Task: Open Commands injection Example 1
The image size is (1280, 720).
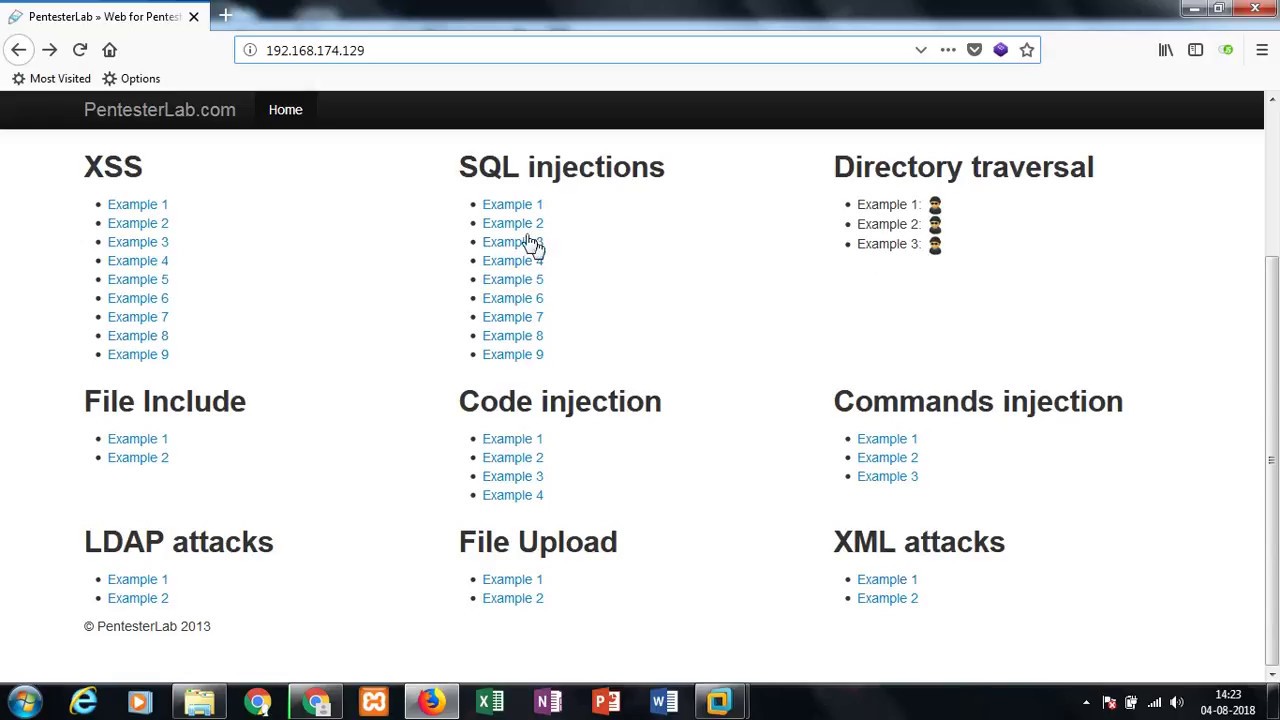Action: coord(887,439)
